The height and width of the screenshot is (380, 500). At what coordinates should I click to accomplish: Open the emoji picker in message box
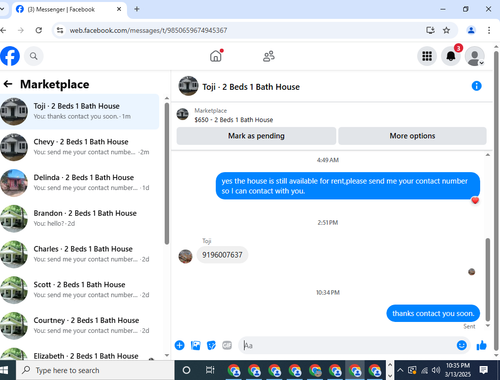tap(462, 345)
